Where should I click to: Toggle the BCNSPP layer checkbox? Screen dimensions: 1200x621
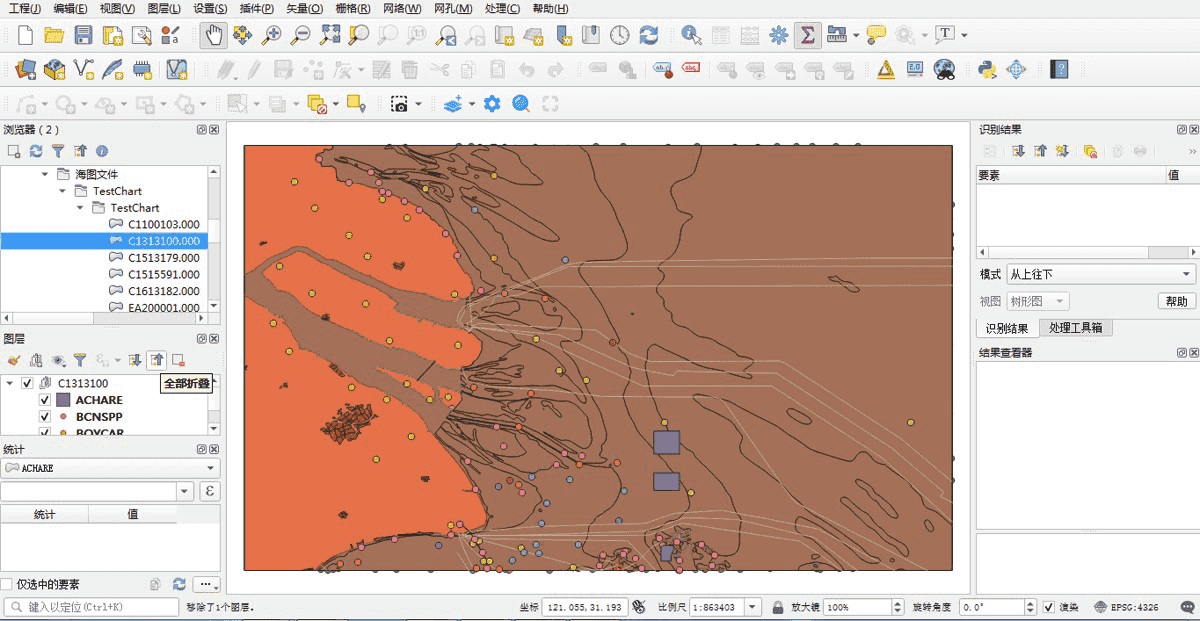pyautogui.click(x=45, y=416)
